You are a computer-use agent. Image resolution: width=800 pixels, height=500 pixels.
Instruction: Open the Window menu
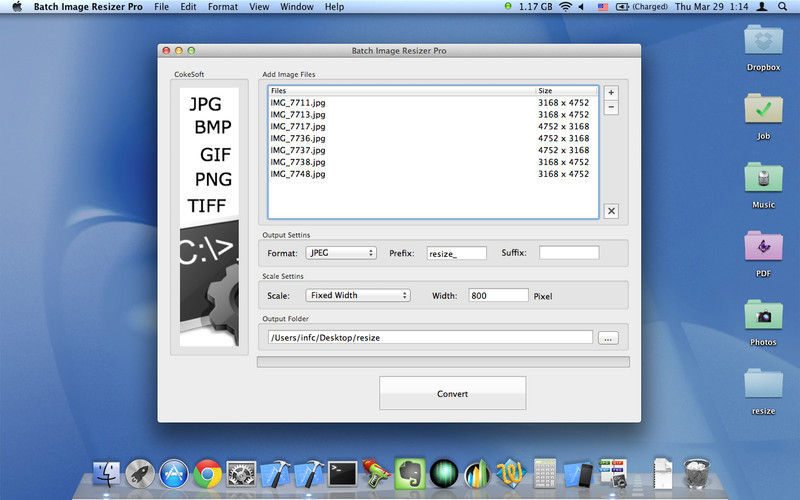tap(296, 7)
